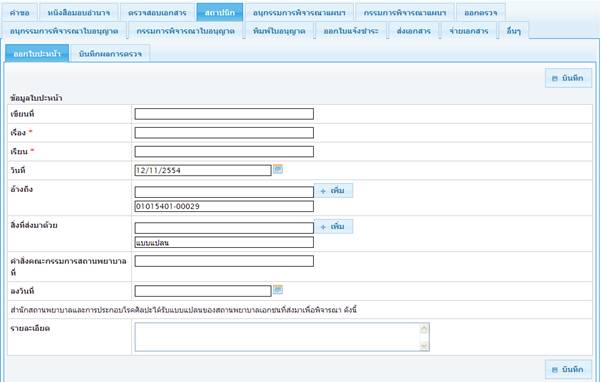Click the top บันทึก save button
Screen dimensions: 601x382
(568, 78)
